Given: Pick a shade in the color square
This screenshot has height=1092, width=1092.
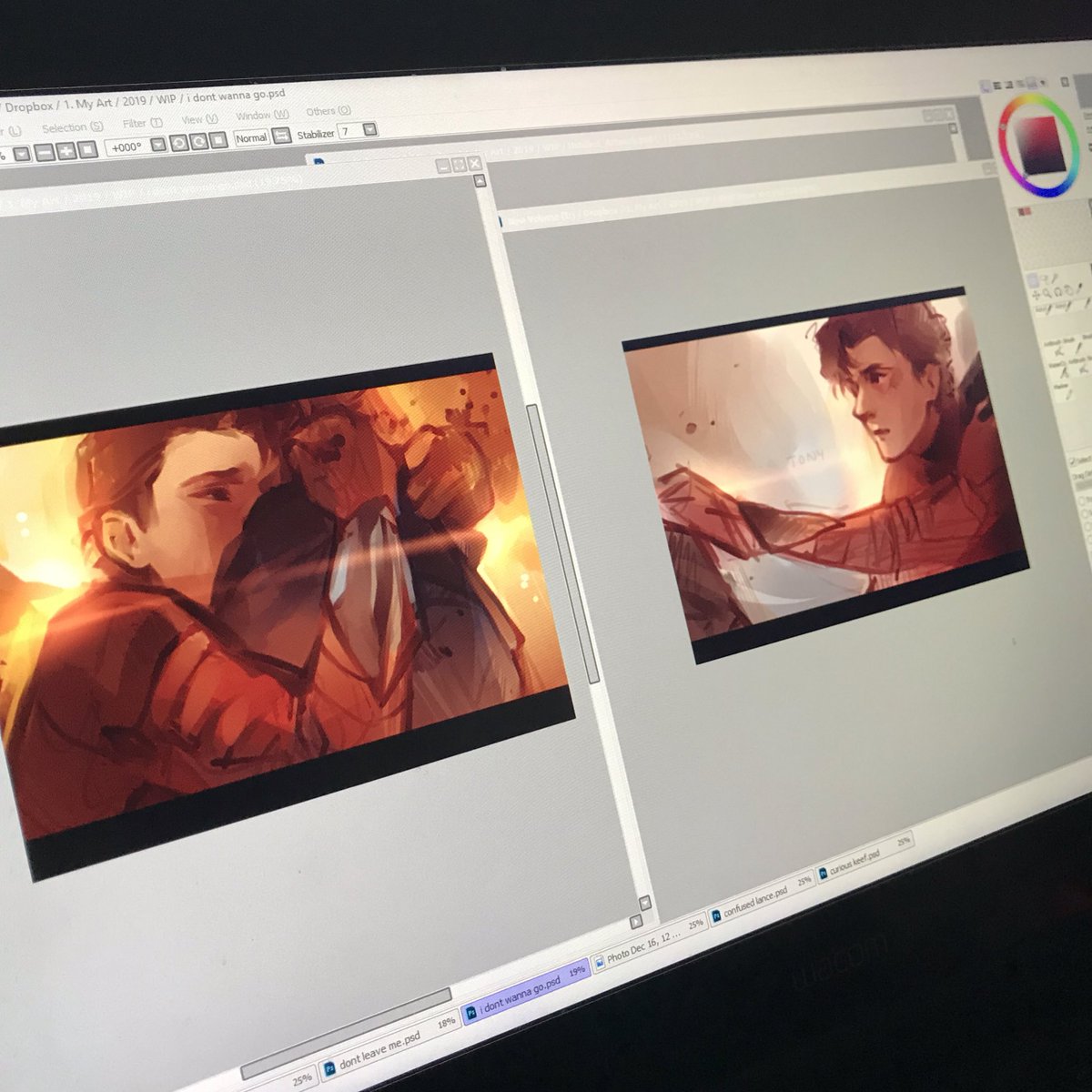Looking at the screenshot, I should (x=1041, y=146).
